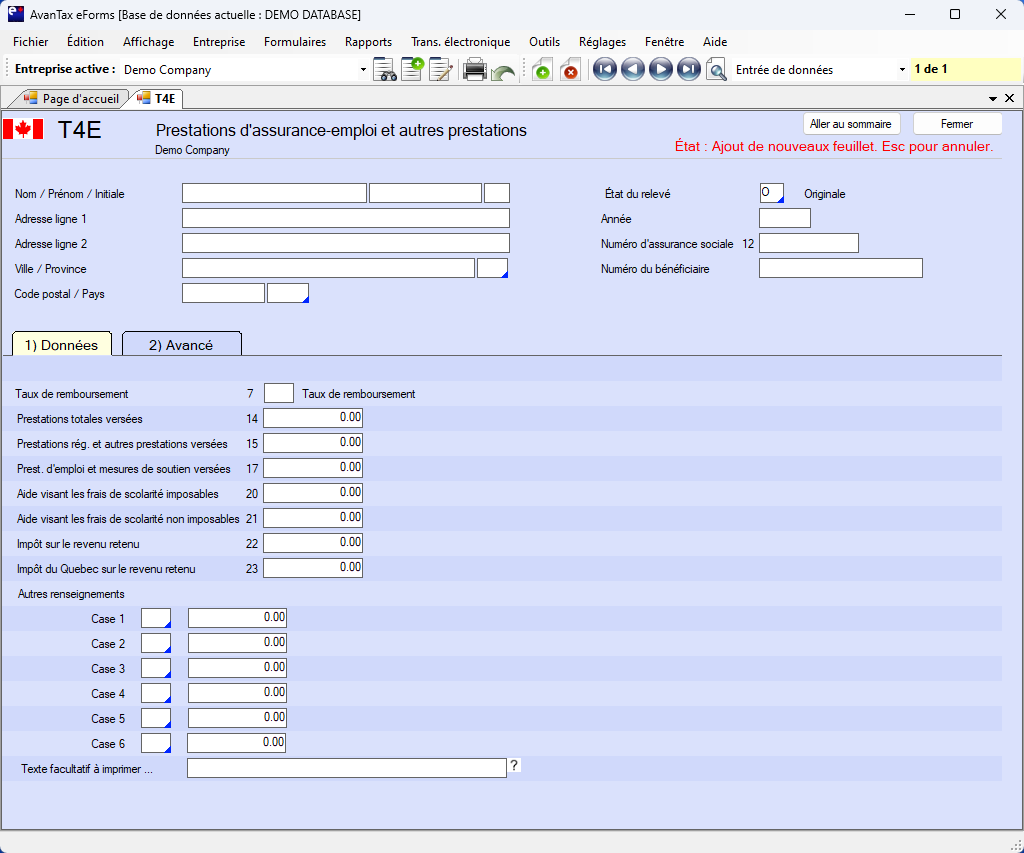Click the edit company pencil icon
Screen dimensions: 1024x853
440,70
